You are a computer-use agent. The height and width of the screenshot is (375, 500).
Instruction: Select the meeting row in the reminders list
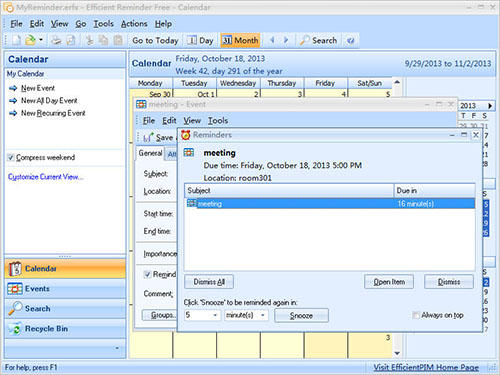click(330, 203)
